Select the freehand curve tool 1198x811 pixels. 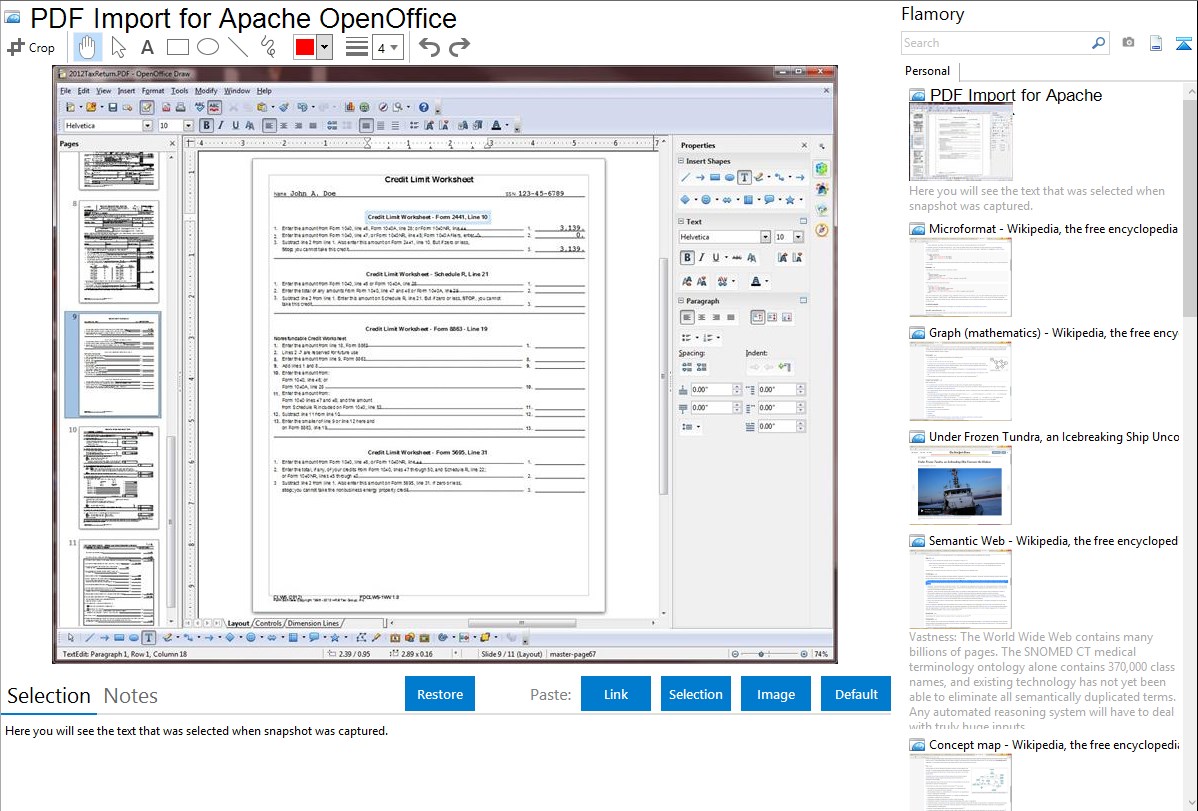(x=268, y=47)
